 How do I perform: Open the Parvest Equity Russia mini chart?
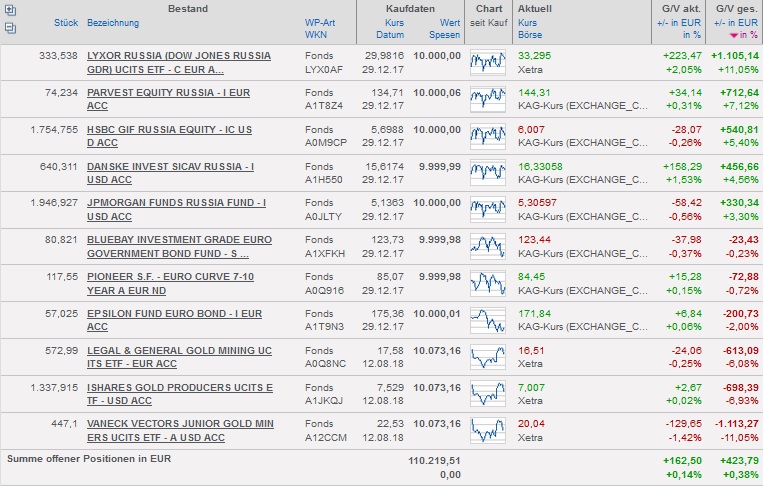488,99
